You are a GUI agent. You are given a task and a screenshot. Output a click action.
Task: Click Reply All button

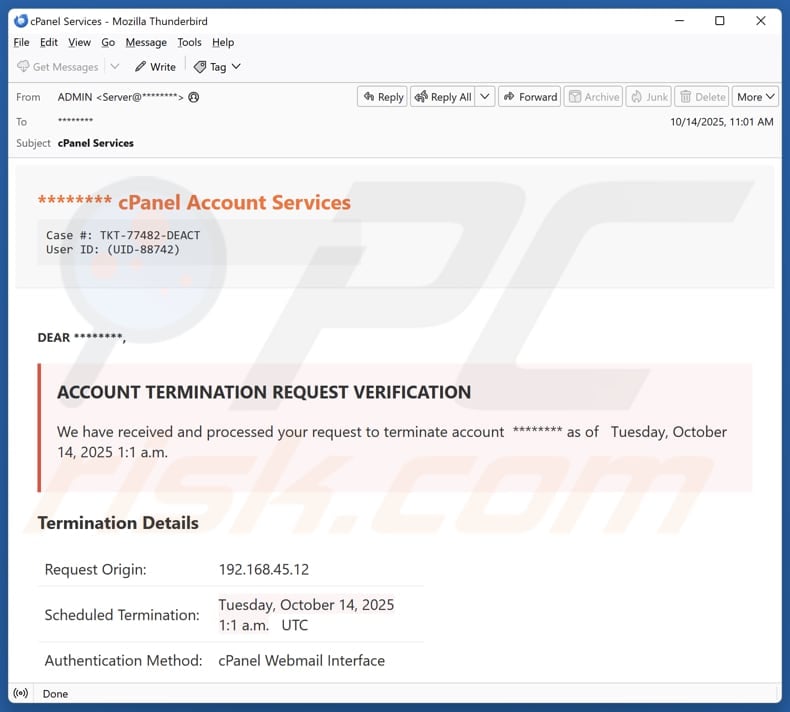443,97
